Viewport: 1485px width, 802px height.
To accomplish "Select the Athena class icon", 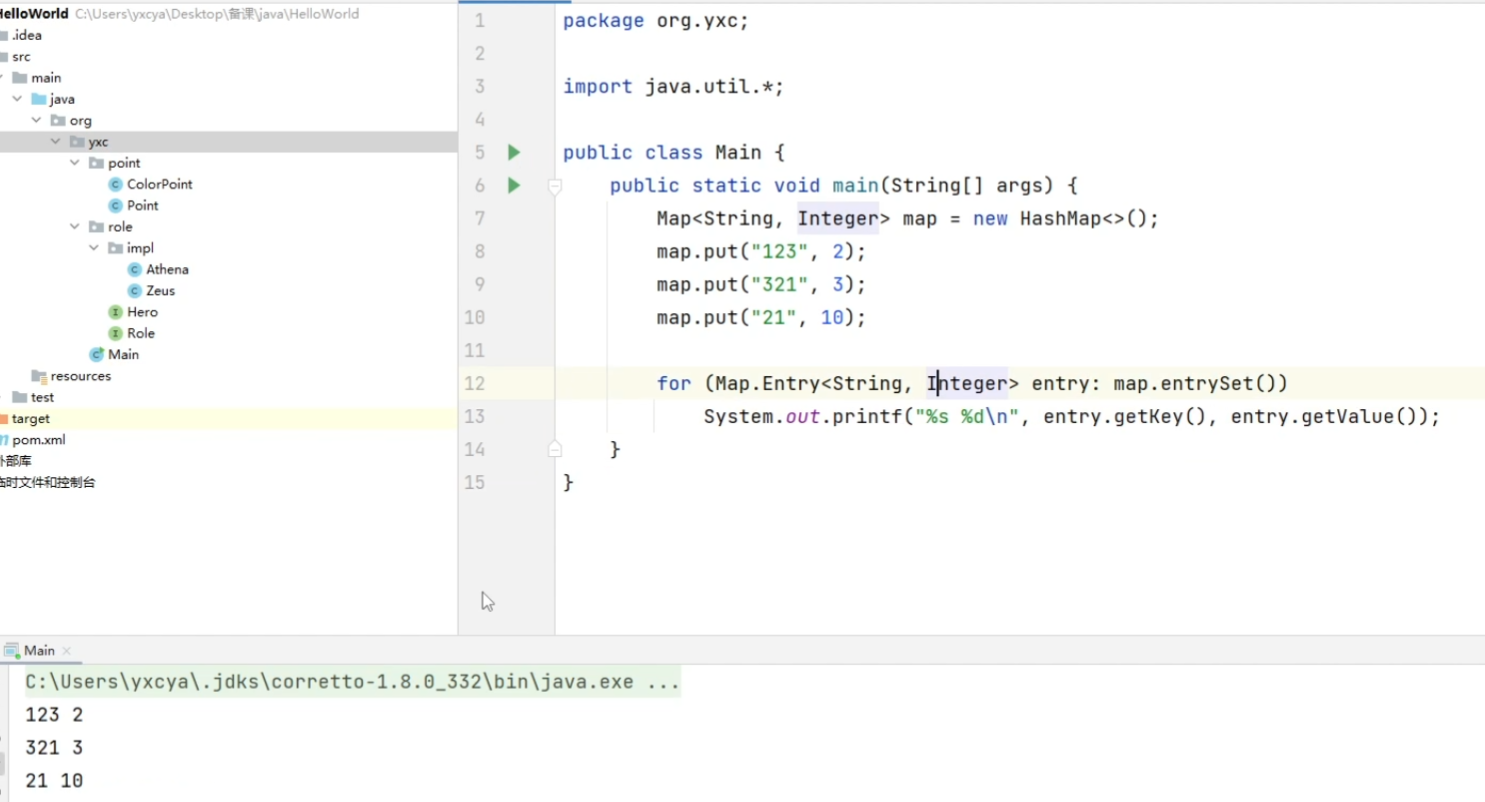I will click(x=135, y=269).
